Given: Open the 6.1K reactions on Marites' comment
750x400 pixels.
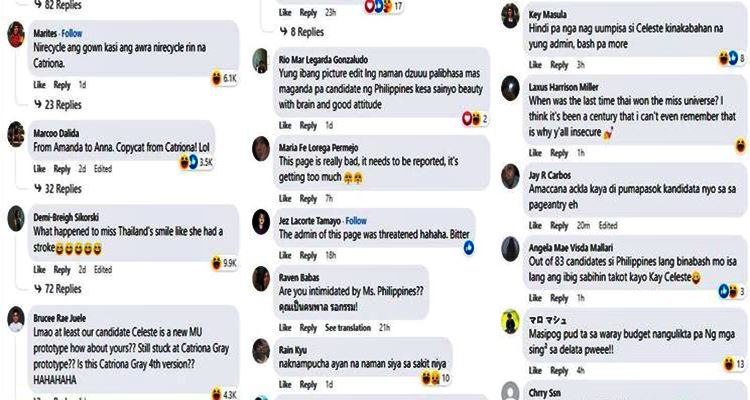Looking at the screenshot, I should point(224,78).
